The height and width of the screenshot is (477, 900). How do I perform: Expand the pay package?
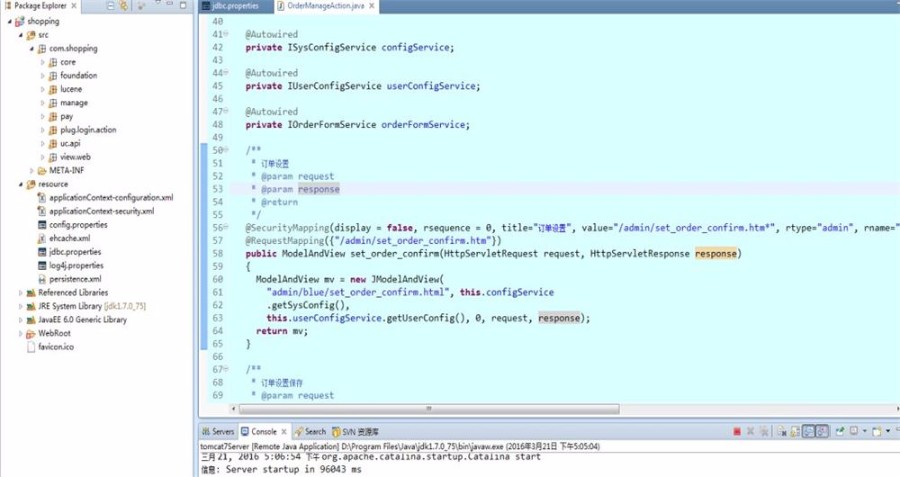(x=42, y=117)
